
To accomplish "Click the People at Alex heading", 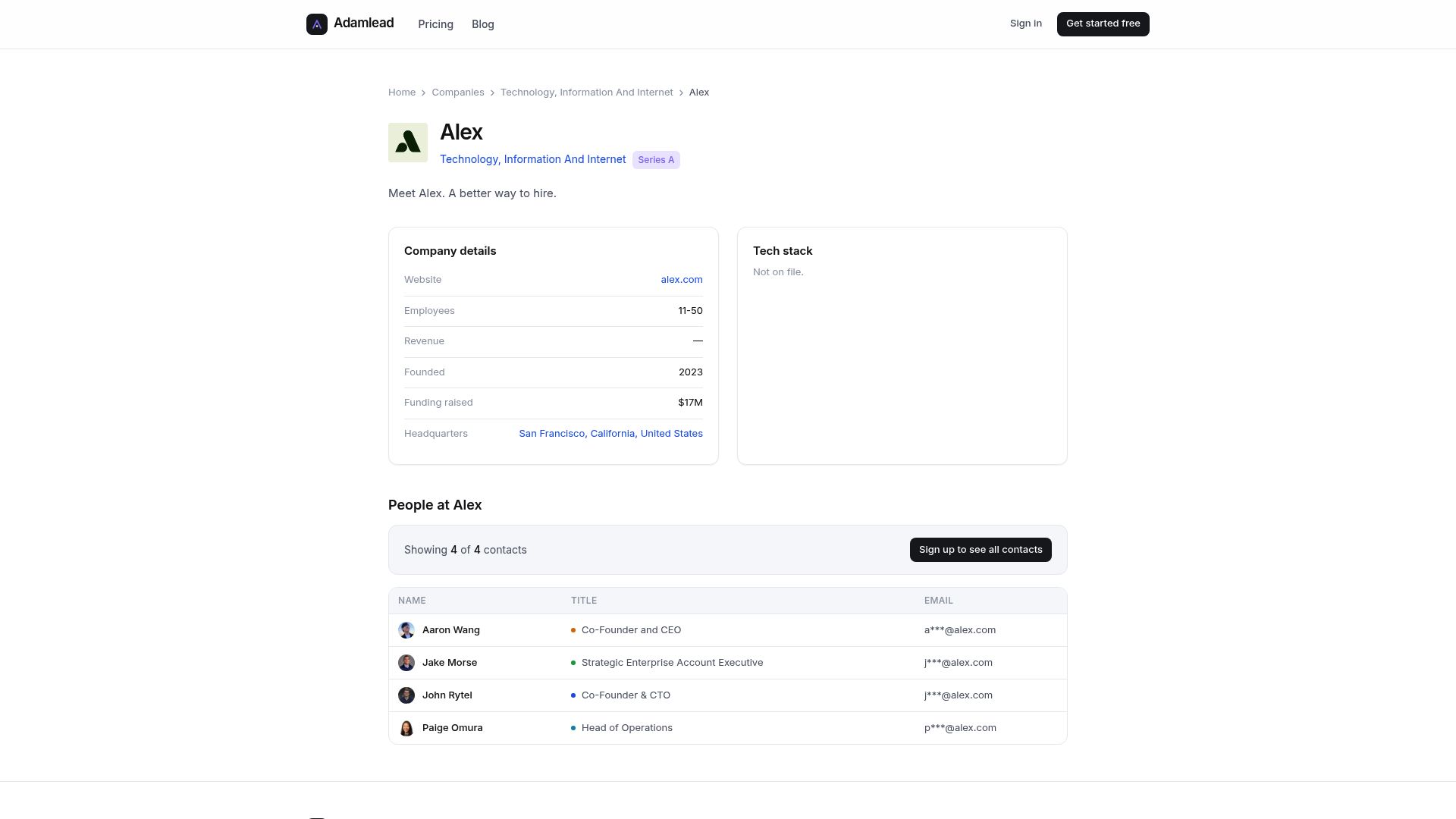I will point(435,505).
